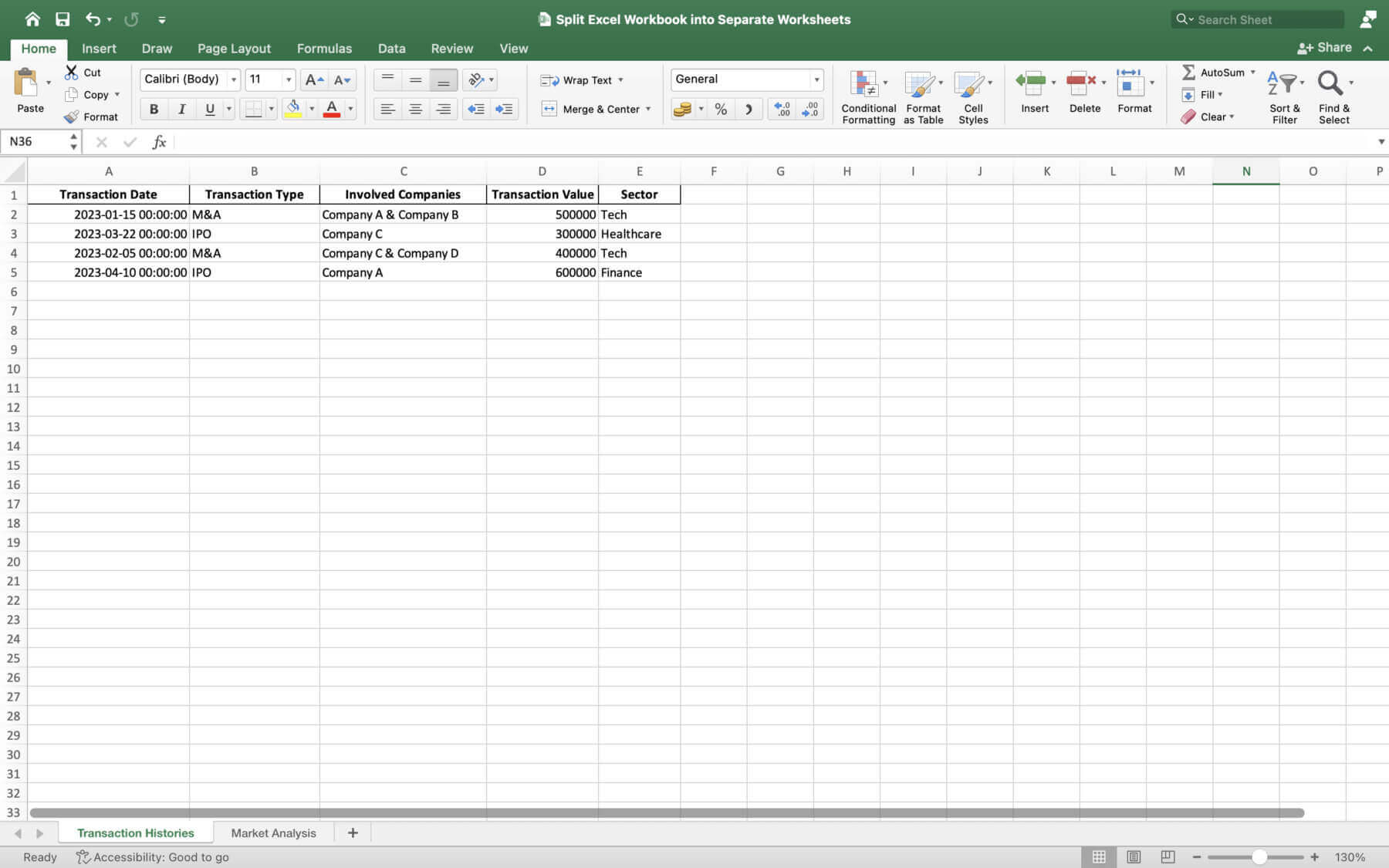Screen dimensions: 1389x868
Task: Click Sort & Filter
Action: tap(1284, 96)
